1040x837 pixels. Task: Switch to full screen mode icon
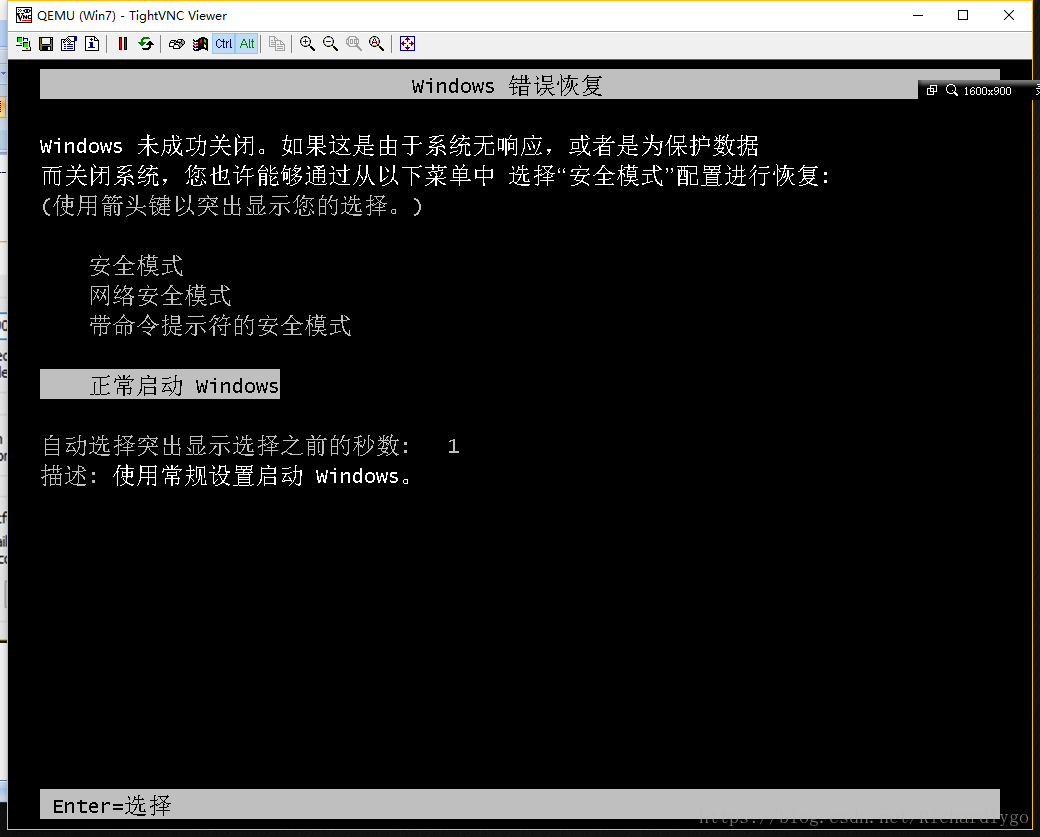click(x=407, y=44)
